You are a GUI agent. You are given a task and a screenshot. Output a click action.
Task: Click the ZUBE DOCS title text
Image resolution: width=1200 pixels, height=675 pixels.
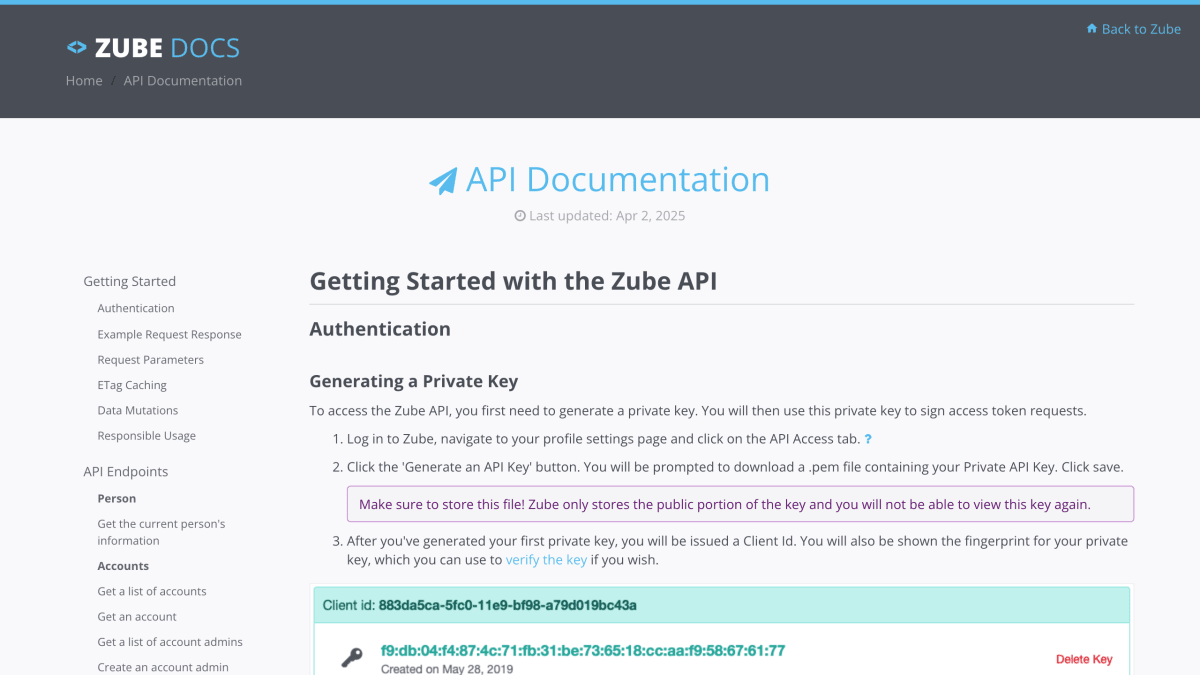tap(167, 47)
